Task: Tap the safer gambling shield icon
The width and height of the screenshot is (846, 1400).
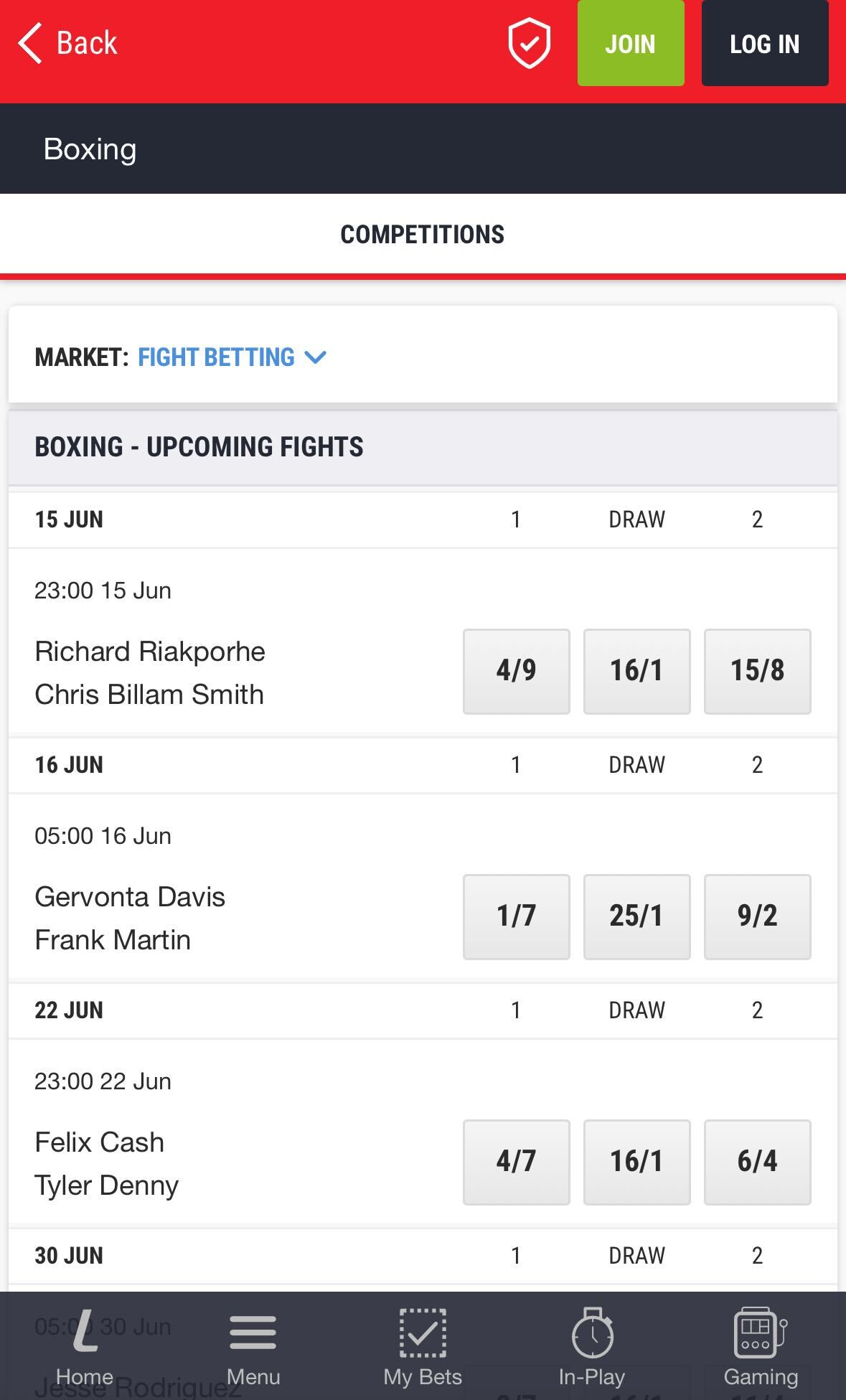Action: (x=528, y=44)
